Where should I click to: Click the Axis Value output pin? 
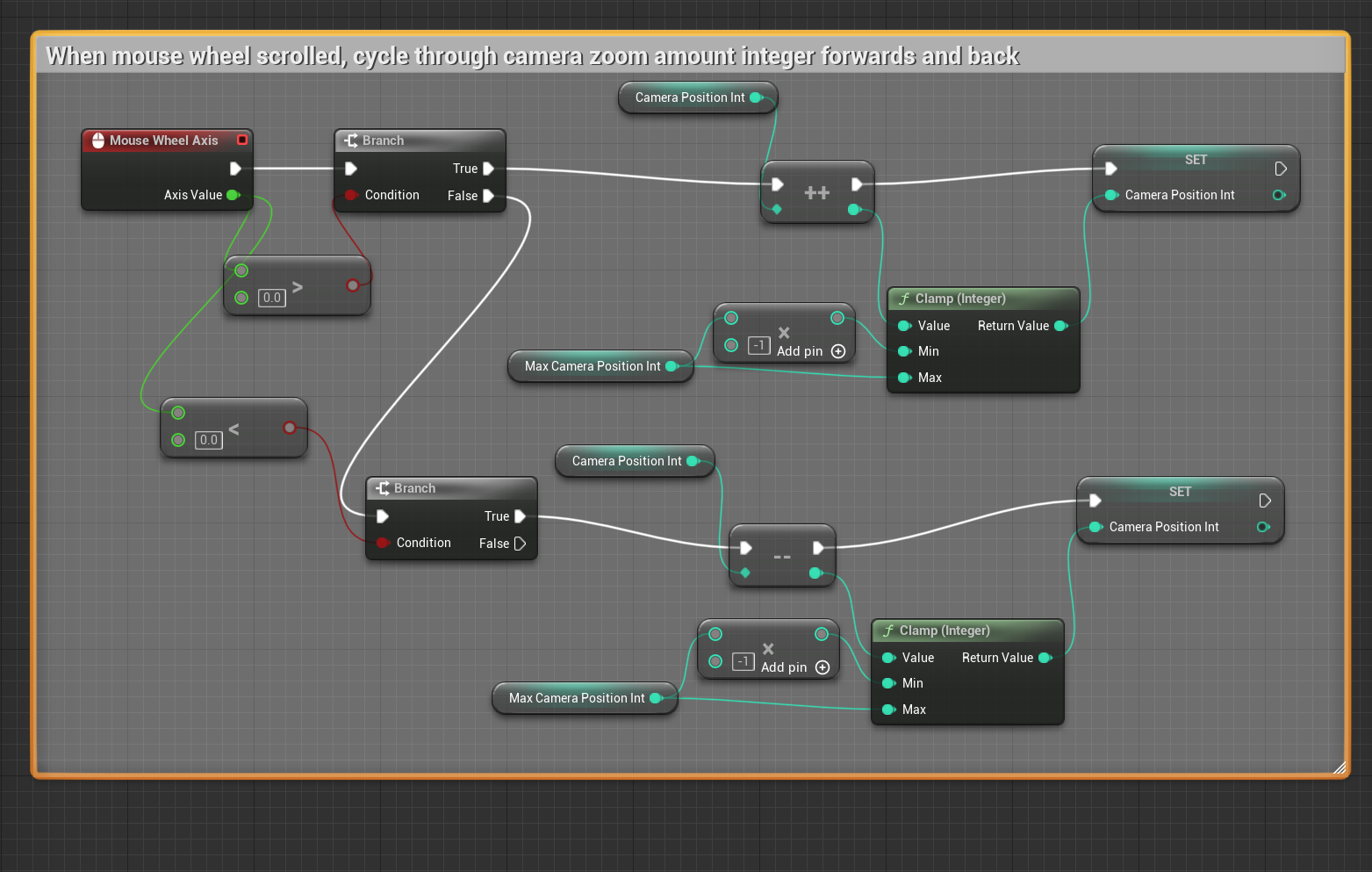coord(233,195)
